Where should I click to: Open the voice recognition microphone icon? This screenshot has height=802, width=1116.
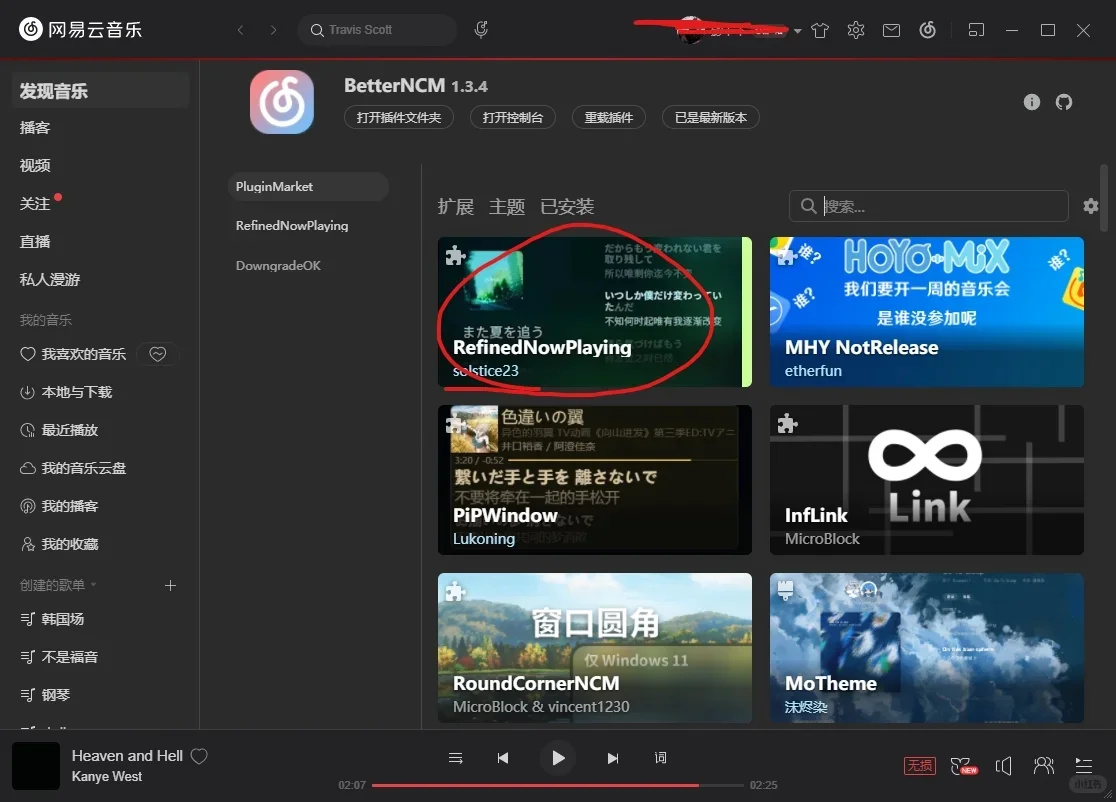pyautogui.click(x=481, y=29)
